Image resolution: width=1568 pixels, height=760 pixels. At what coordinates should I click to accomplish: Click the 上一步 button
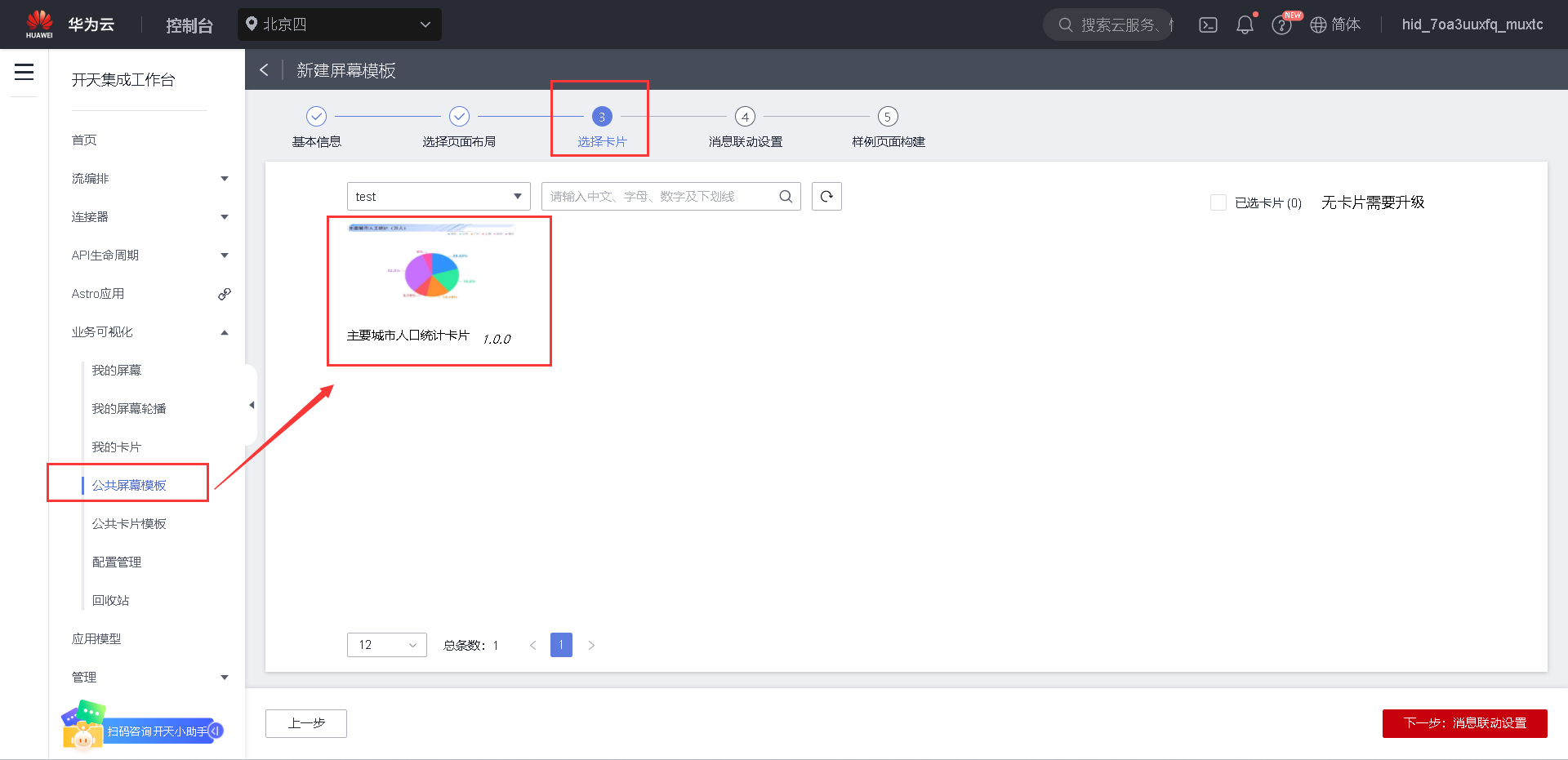306,723
